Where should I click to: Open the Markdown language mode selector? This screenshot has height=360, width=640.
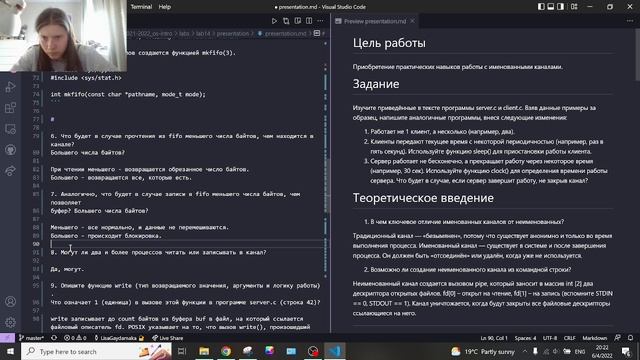pos(594,338)
